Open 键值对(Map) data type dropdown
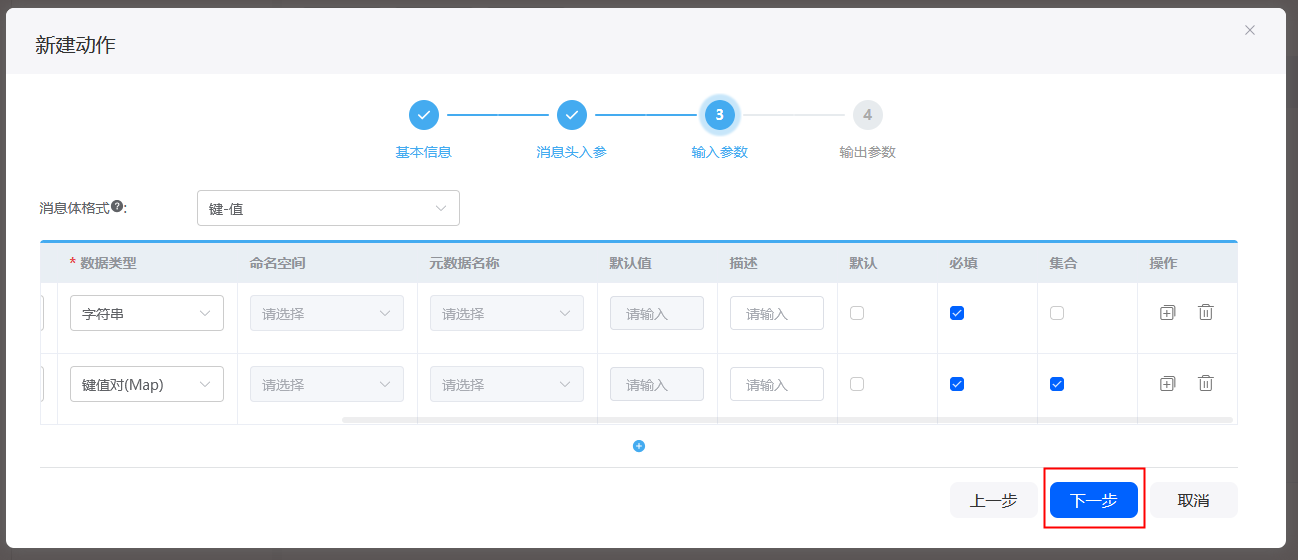The height and width of the screenshot is (560, 1298). pyautogui.click(x=147, y=384)
